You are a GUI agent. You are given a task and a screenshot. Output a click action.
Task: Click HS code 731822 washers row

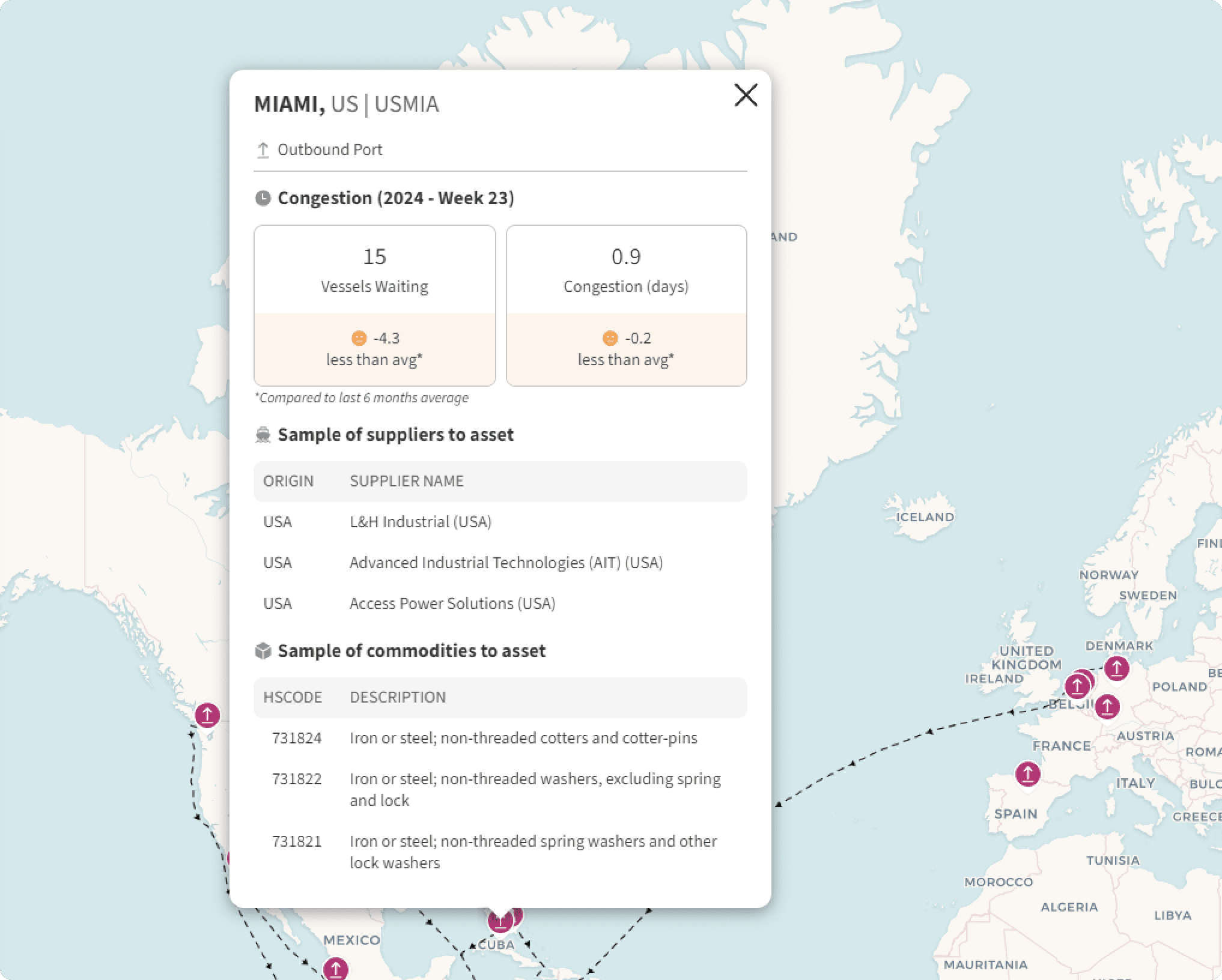tap(535, 789)
